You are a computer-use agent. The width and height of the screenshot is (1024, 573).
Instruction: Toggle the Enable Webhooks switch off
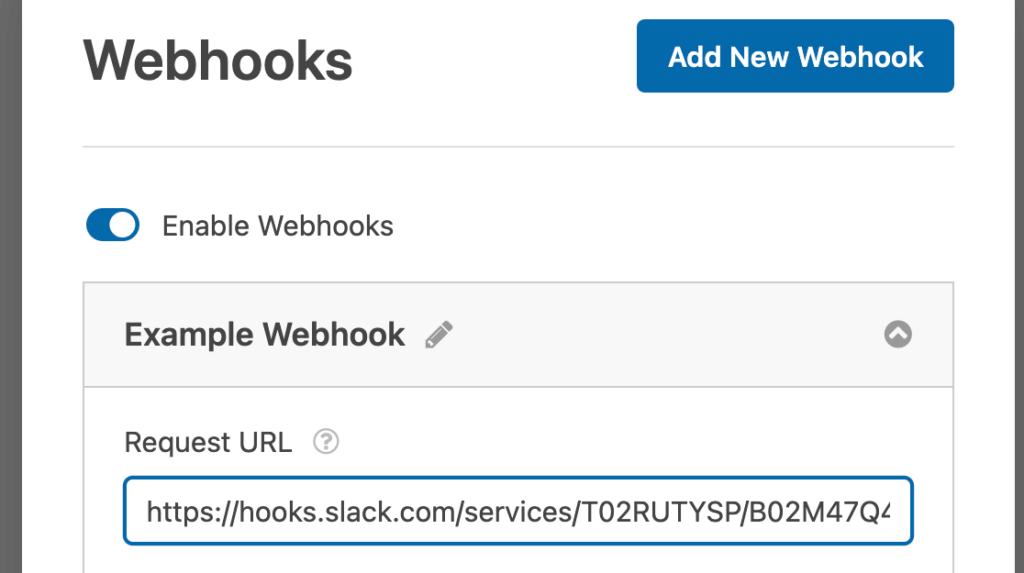coord(113,225)
